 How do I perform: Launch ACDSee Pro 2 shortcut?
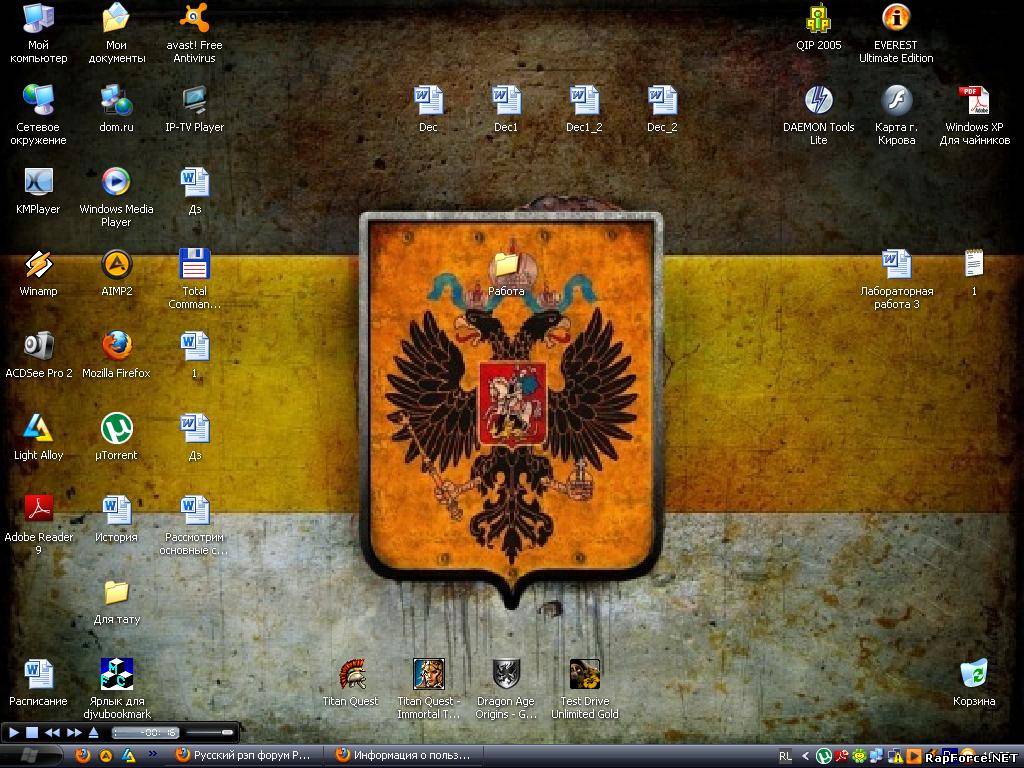click(x=38, y=356)
